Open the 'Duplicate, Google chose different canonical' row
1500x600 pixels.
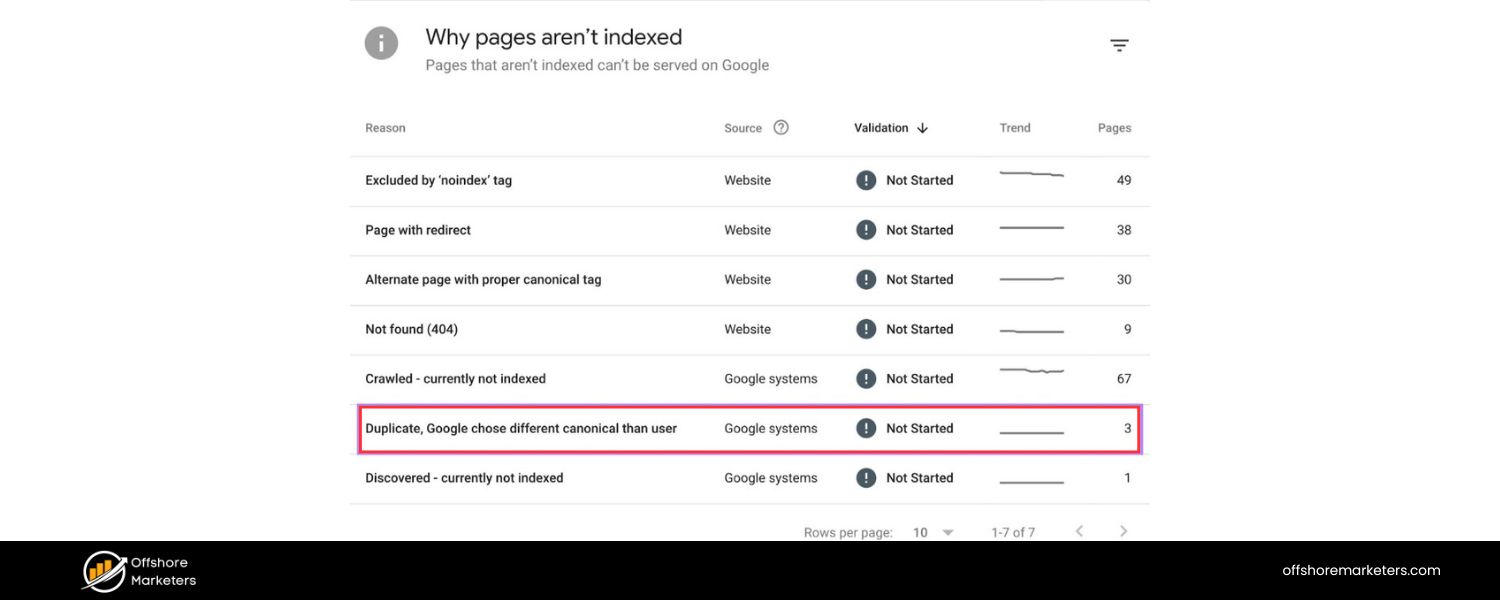point(521,428)
